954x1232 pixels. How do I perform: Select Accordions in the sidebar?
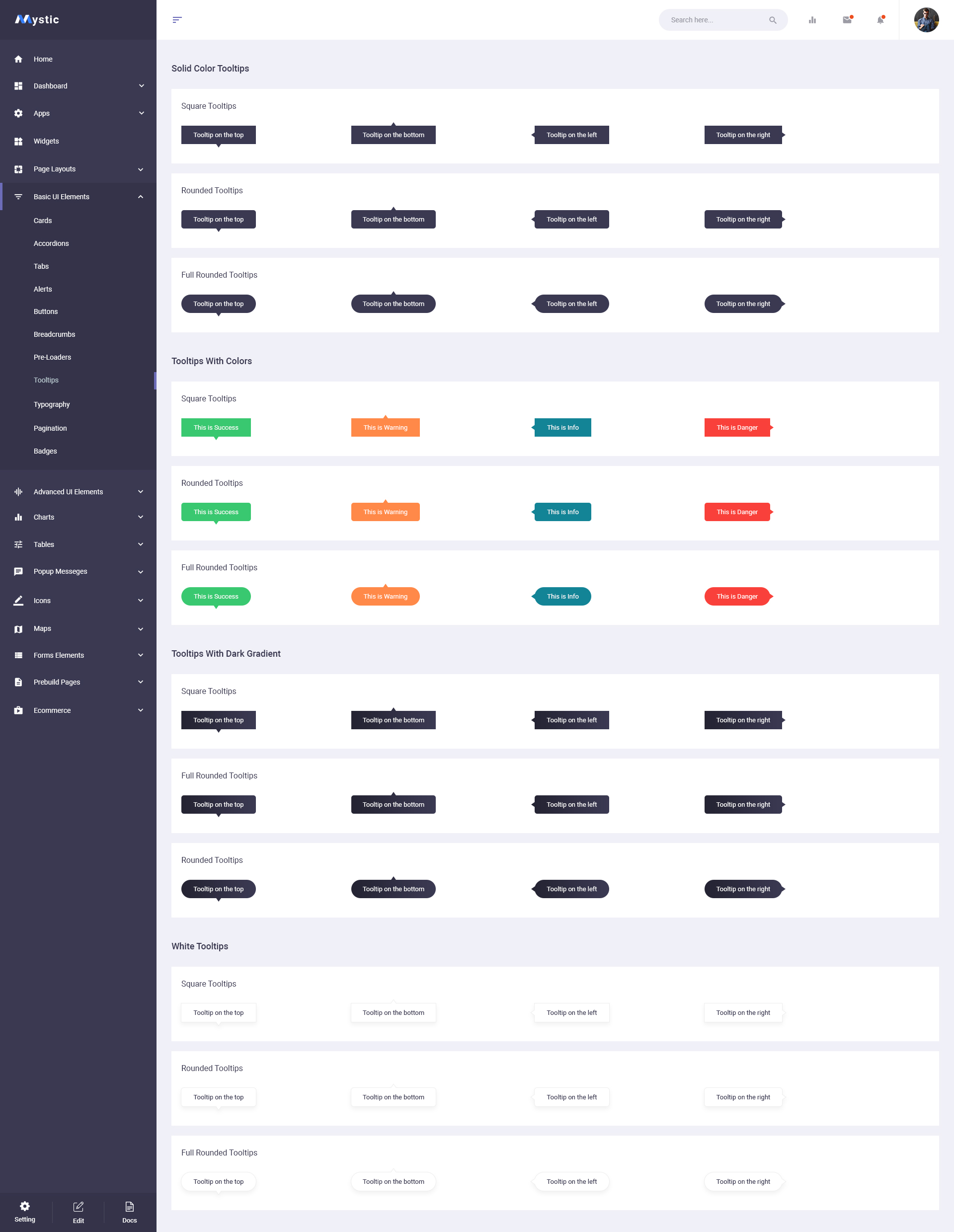pos(51,243)
